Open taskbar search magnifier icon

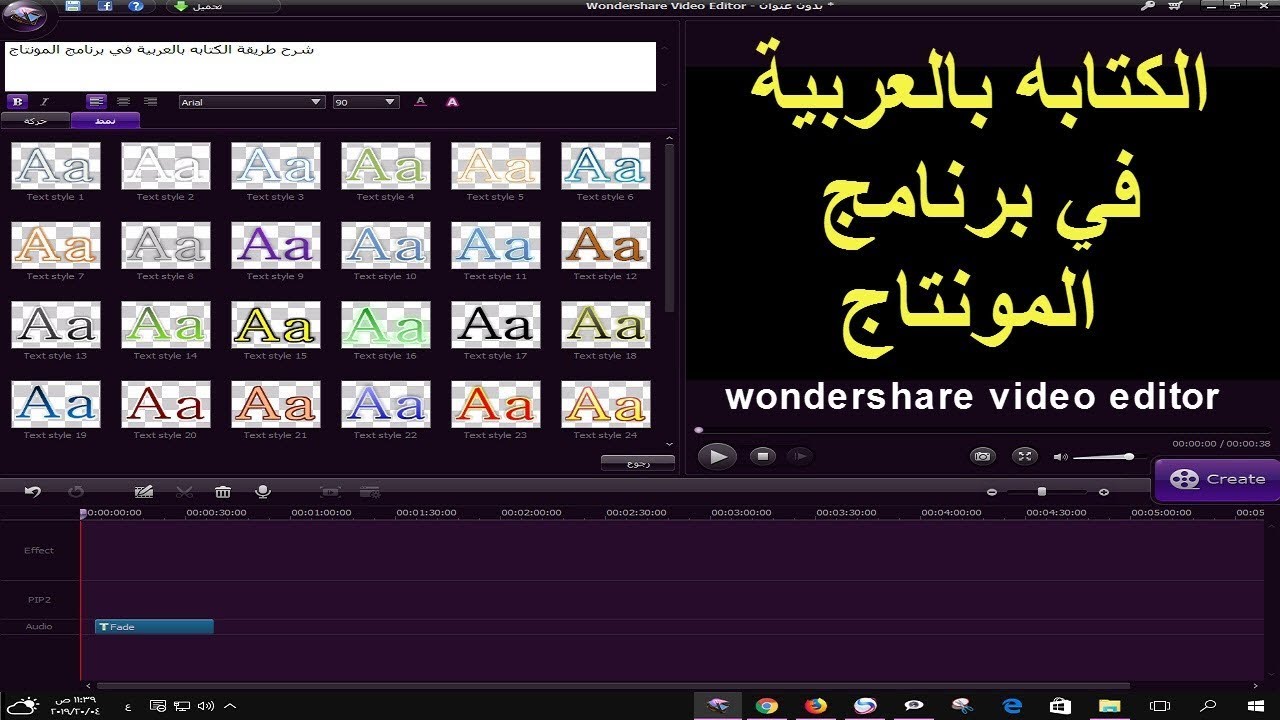pos(1208,706)
